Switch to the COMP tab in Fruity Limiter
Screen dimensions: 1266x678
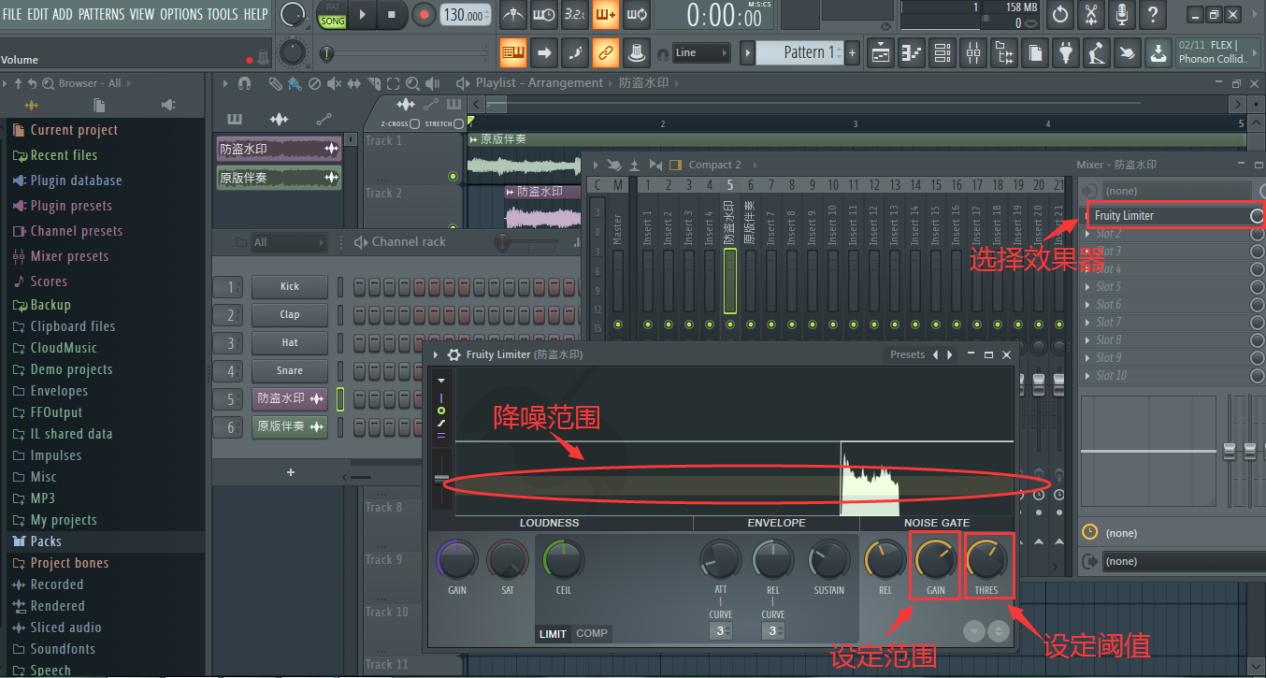[591, 632]
